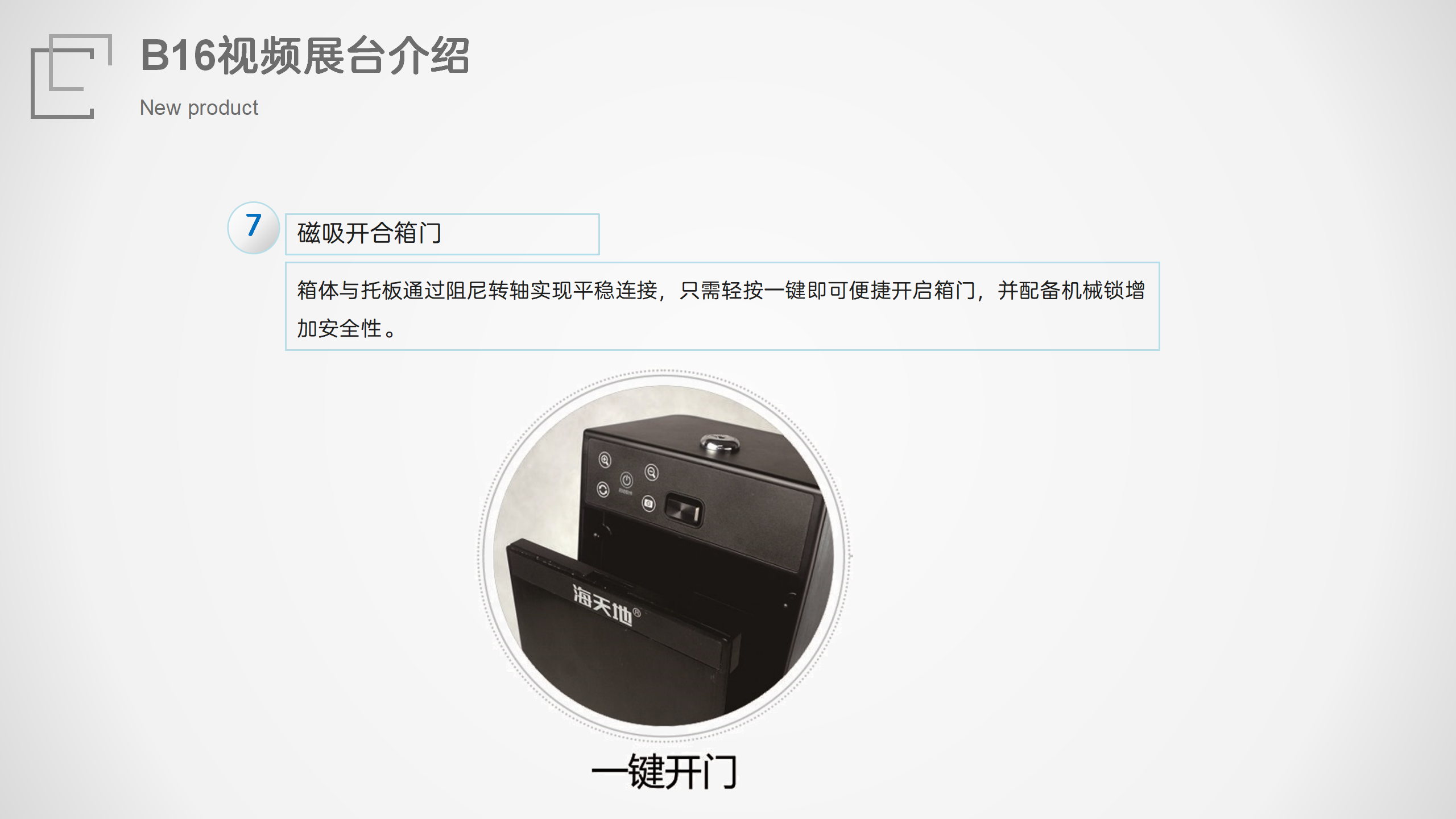This screenshot has width=1456, height=819.
Task: Click the power button icon on device panel
Action: [626, 479]
